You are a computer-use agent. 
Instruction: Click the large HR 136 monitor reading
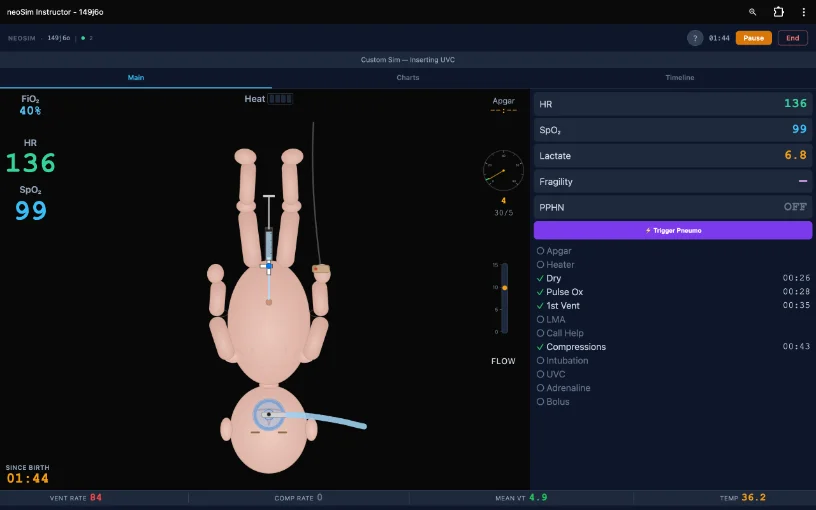point(30,163)
